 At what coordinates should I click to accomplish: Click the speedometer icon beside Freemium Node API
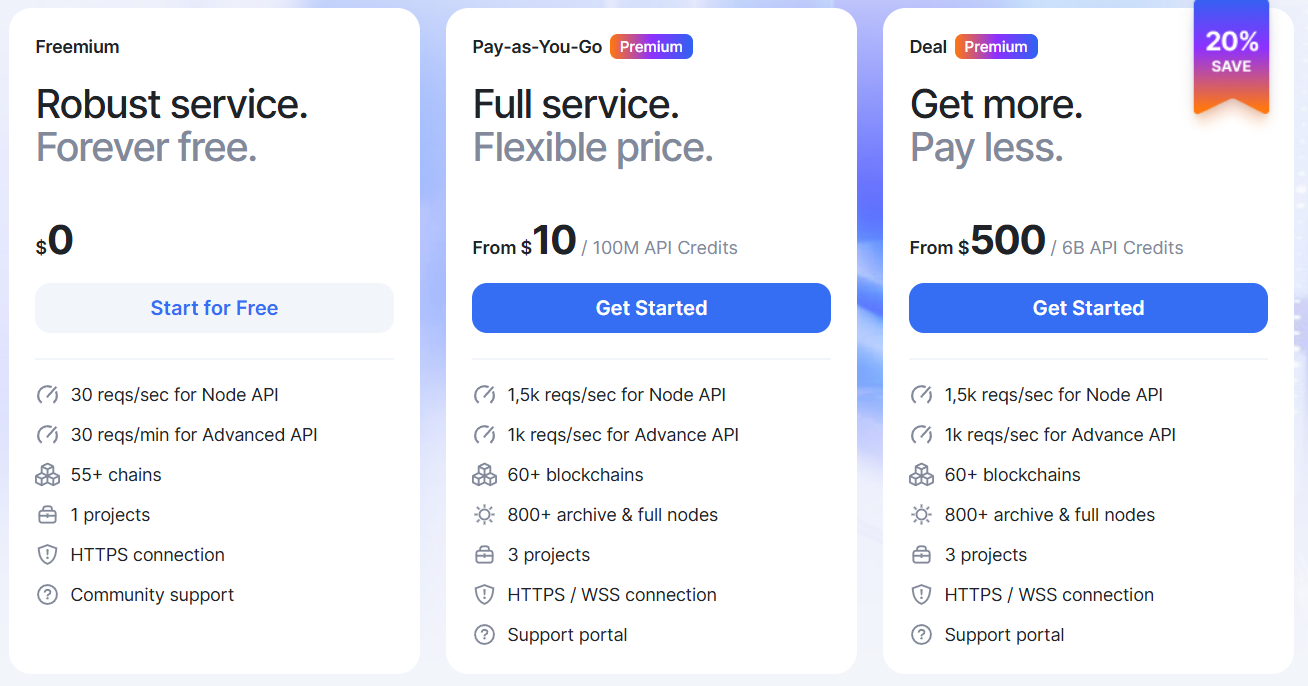[47, 395]
